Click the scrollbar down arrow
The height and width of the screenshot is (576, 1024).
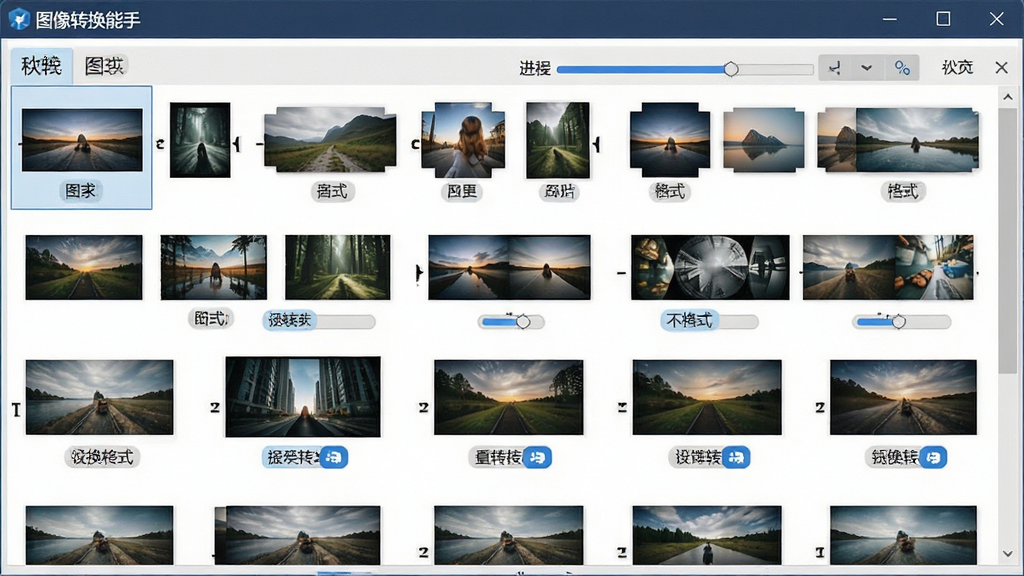tap(1008, 554)
